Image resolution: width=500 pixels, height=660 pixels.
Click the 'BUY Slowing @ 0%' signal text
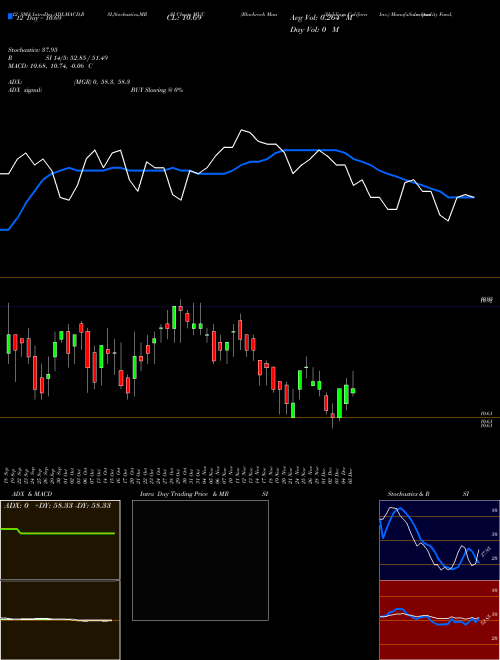click(157, 90)
